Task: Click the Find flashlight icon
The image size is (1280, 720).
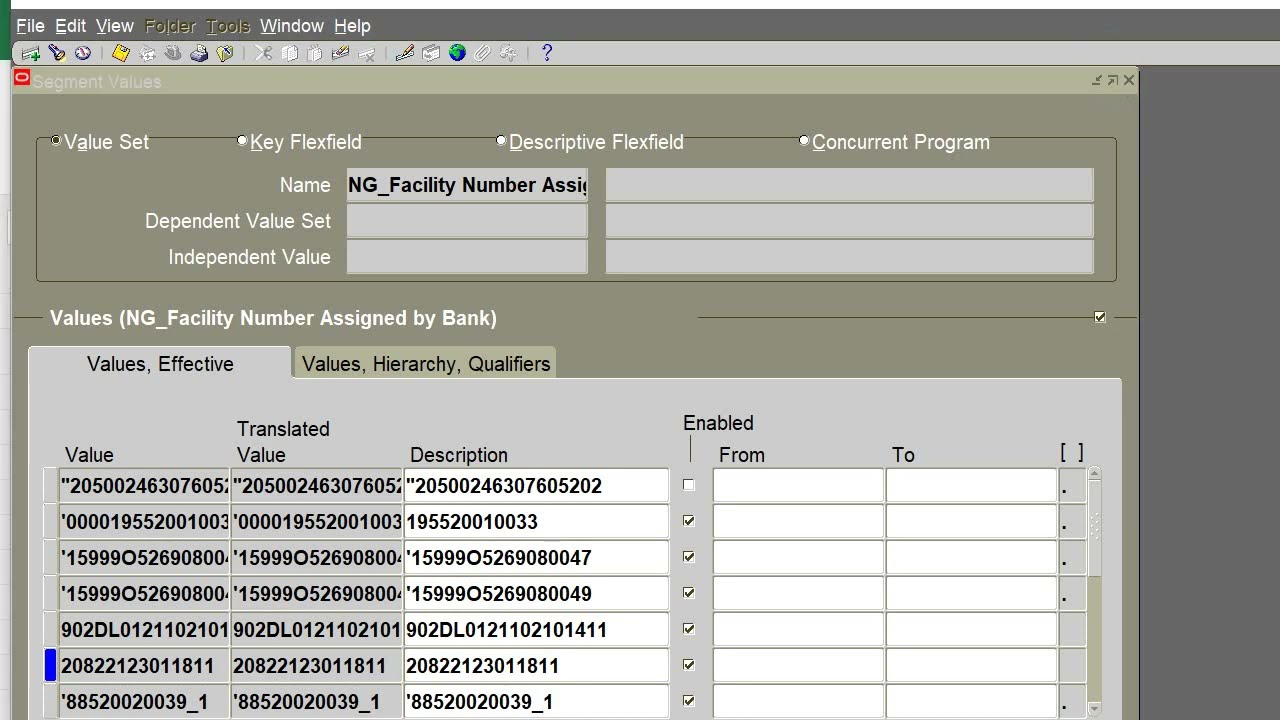Action: point(57,53)
